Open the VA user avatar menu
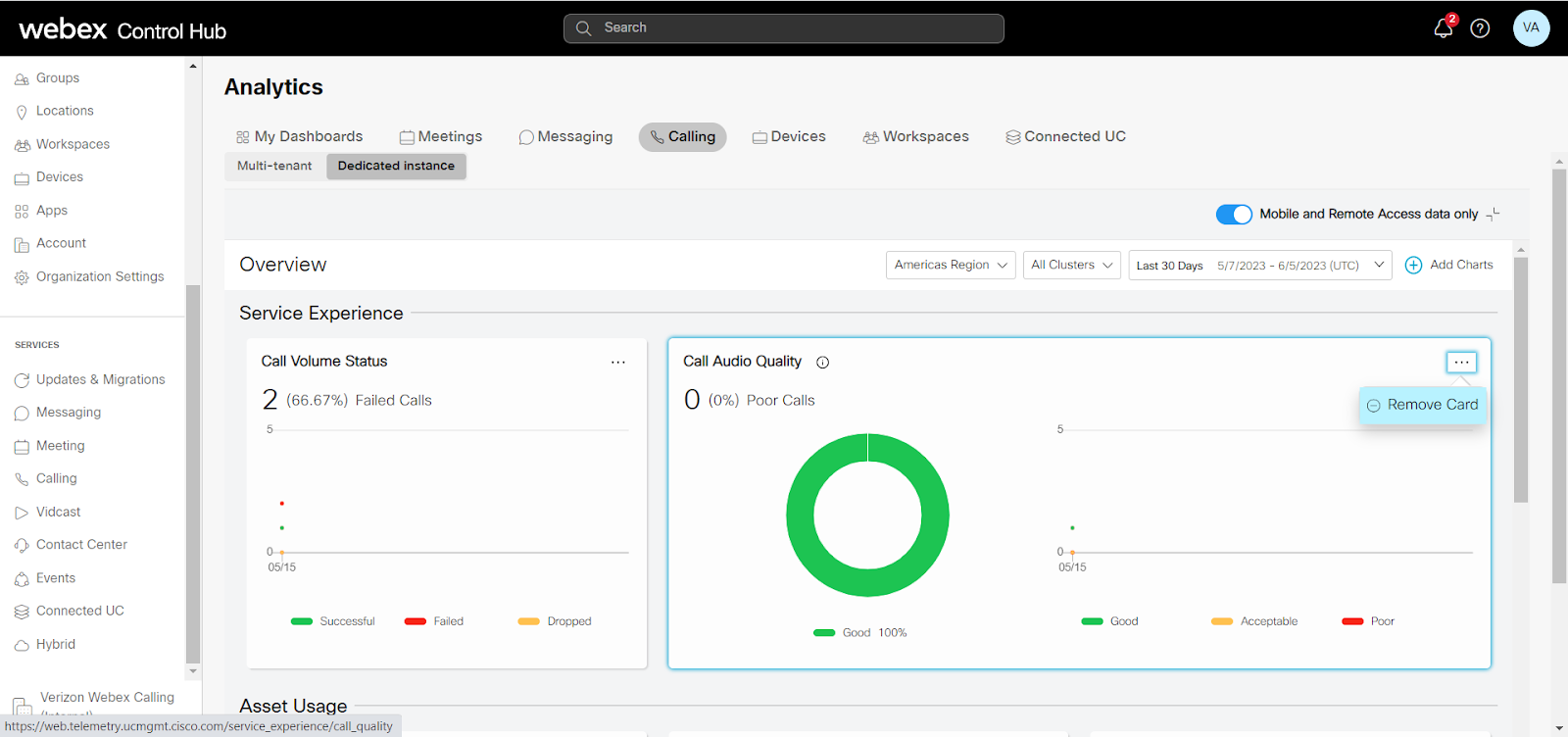 1531,28
